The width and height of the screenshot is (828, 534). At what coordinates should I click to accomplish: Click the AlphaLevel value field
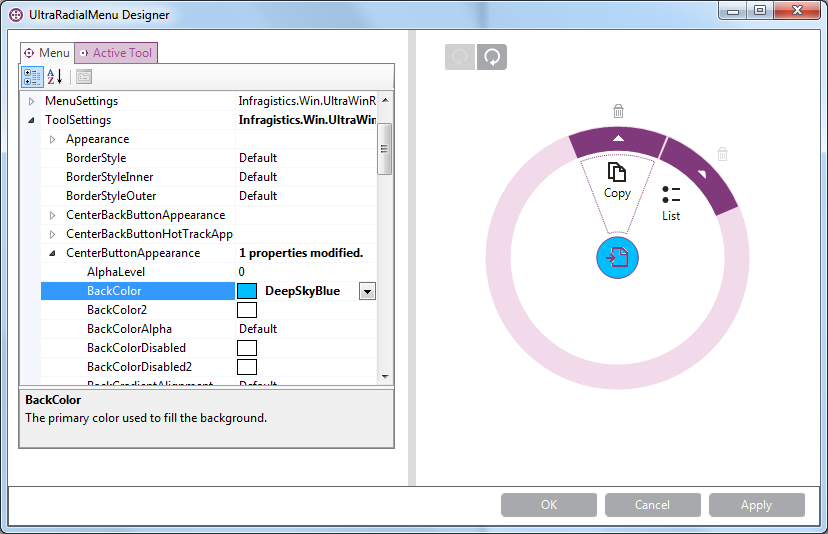[305, 272]
